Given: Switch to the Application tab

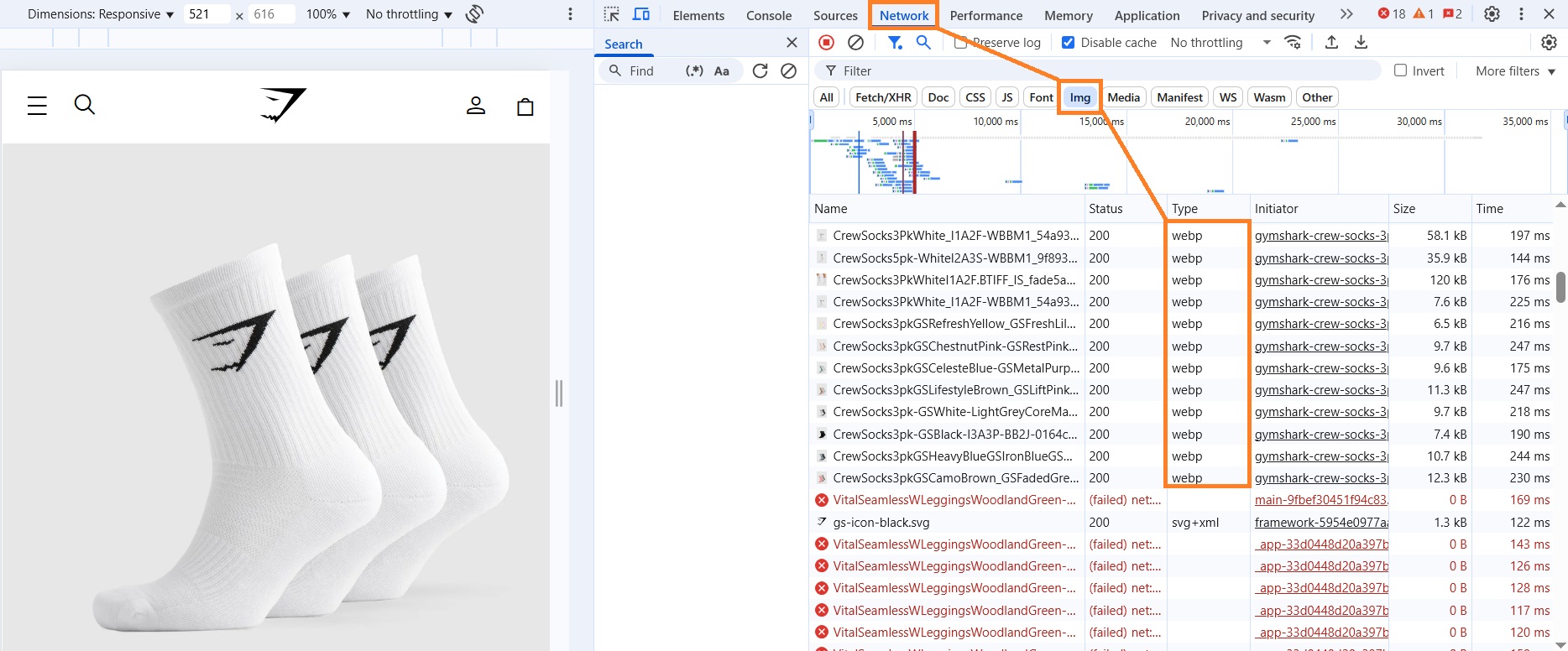Looking at the screenshot, I should [1147, 15].
